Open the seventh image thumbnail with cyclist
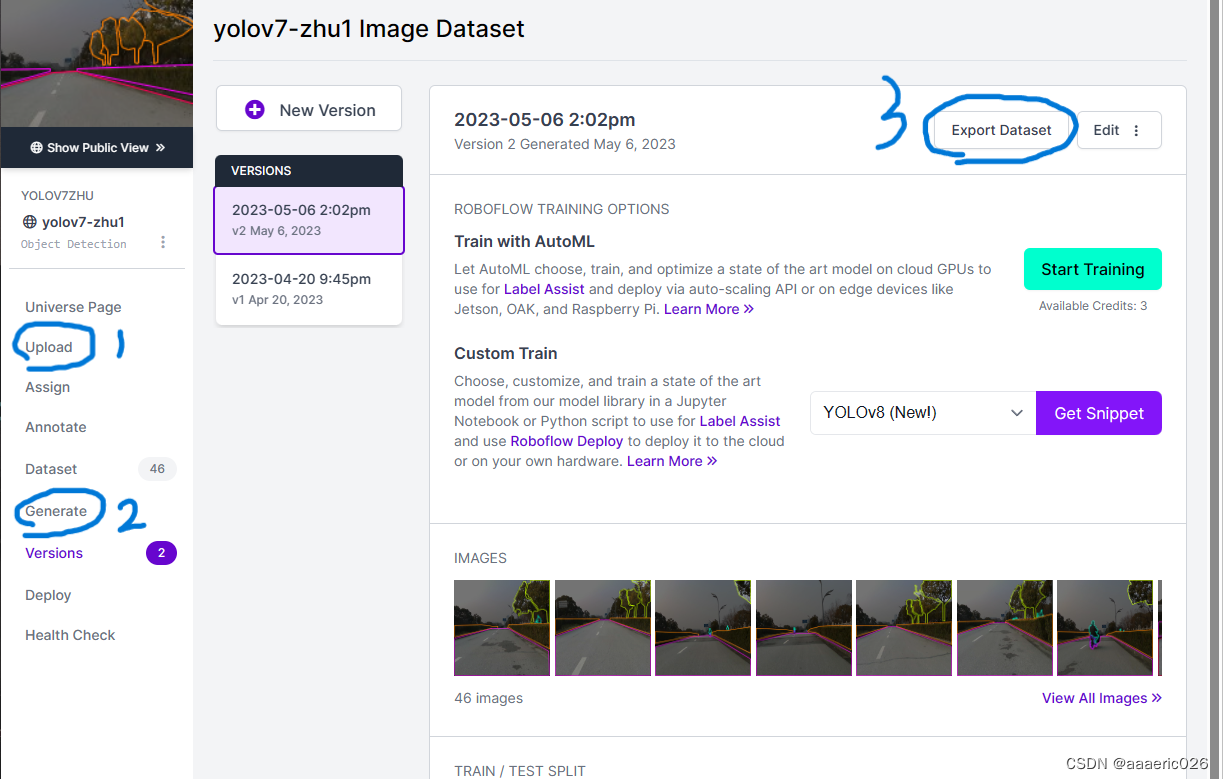 (1105, 628)
